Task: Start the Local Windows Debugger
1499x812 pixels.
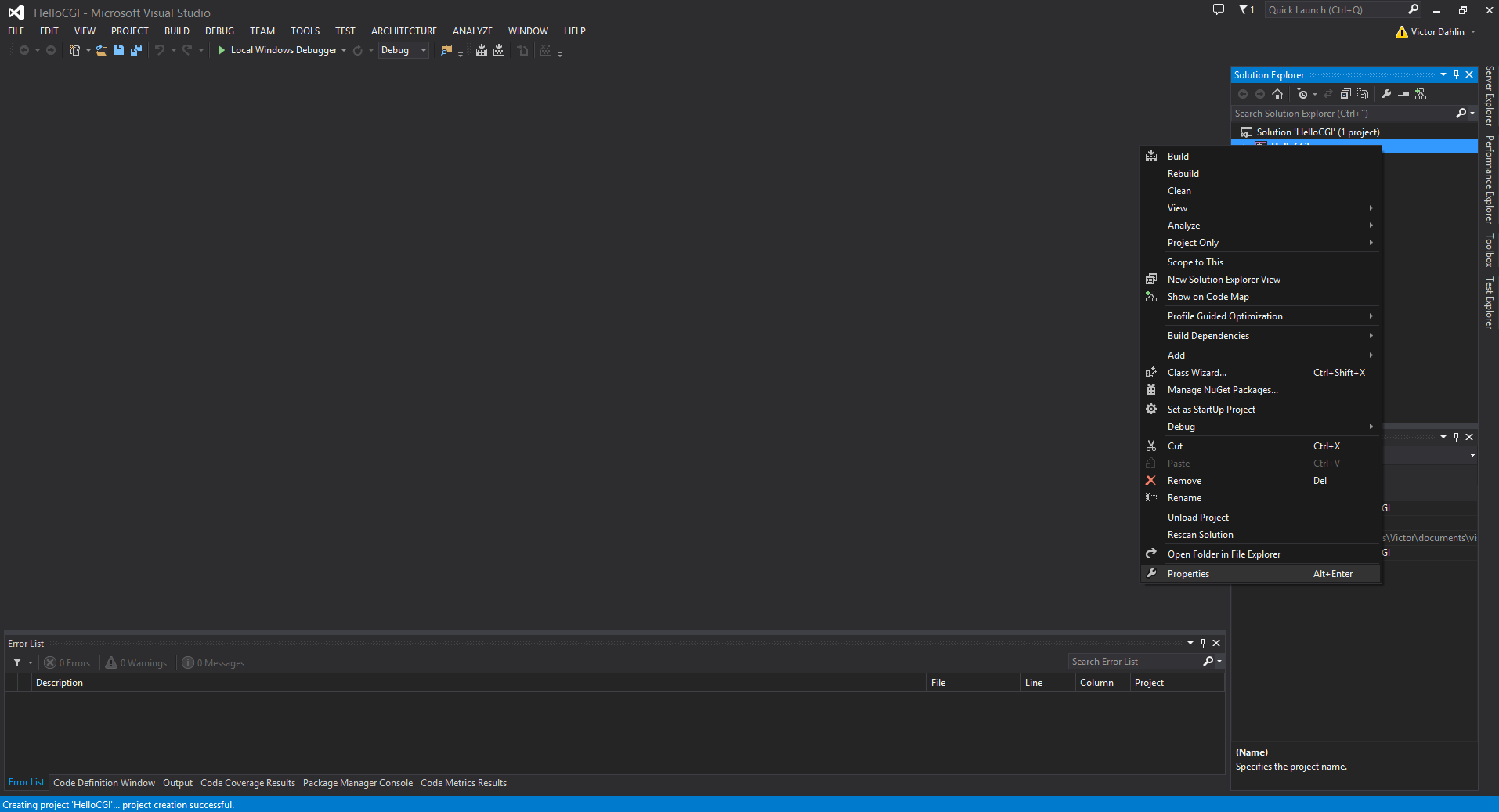Action: (277, 50)
